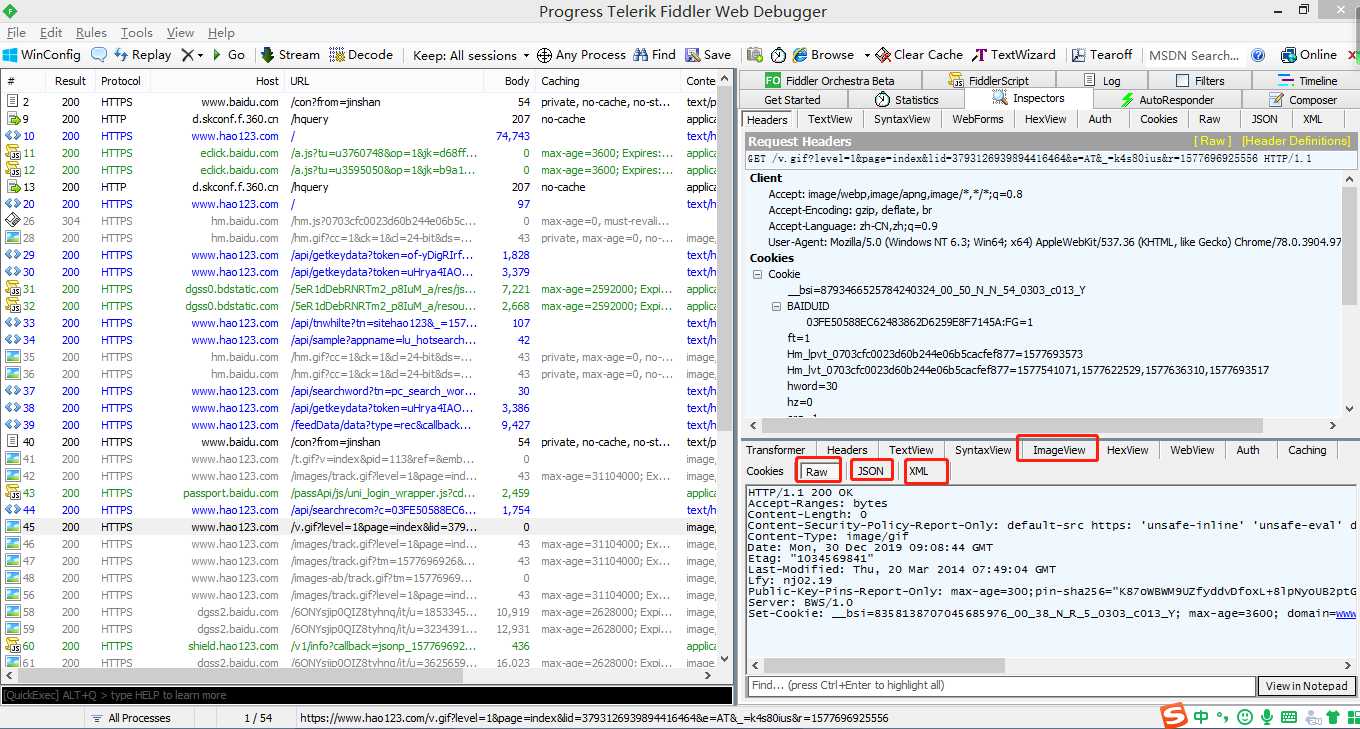Open the Get Started tab
The width and height of the screenshot is (1360, 729).
coord(792,100)
